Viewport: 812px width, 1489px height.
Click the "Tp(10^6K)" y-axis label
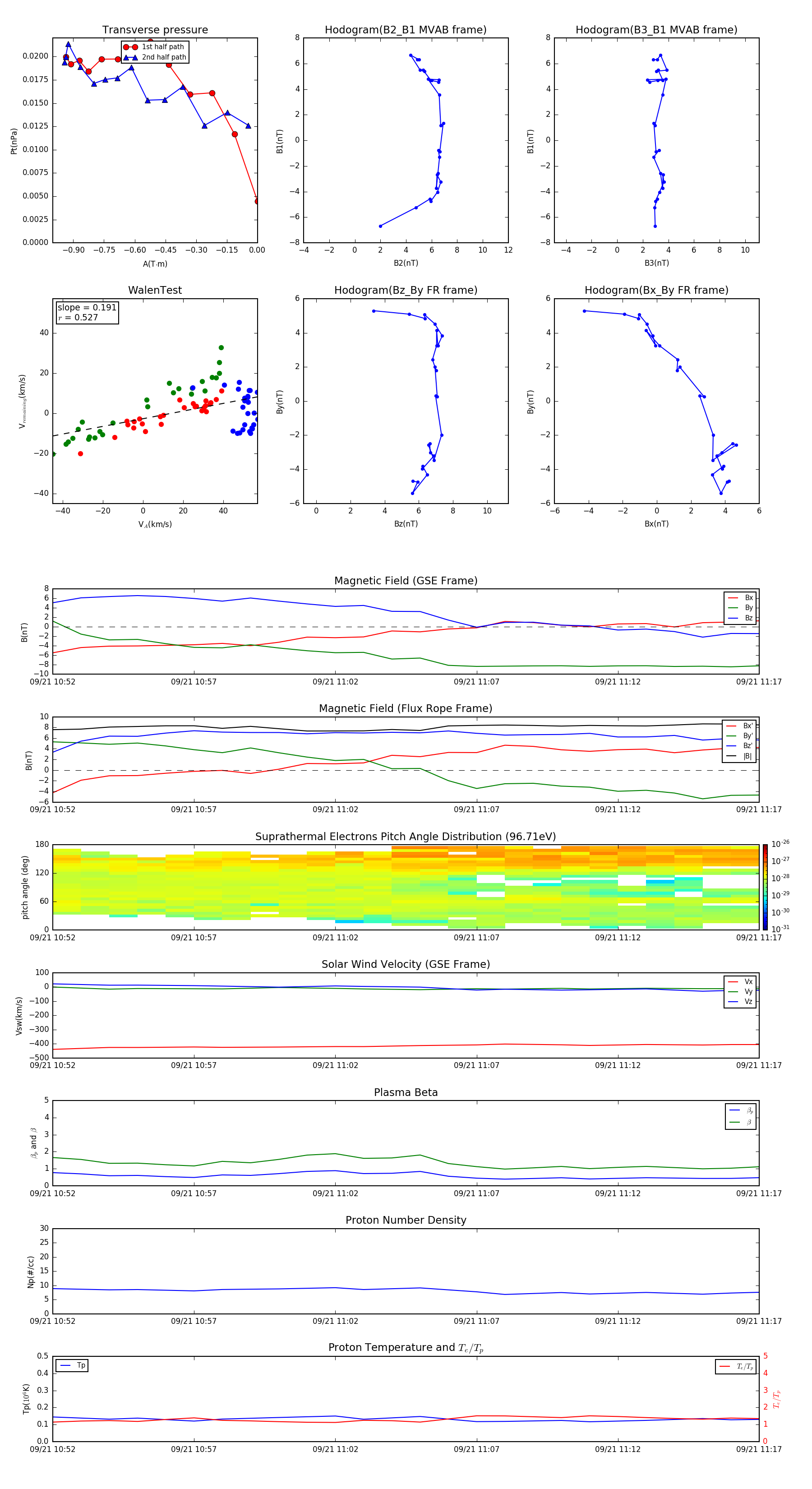pyautogui.click(x=26, y=1399)
